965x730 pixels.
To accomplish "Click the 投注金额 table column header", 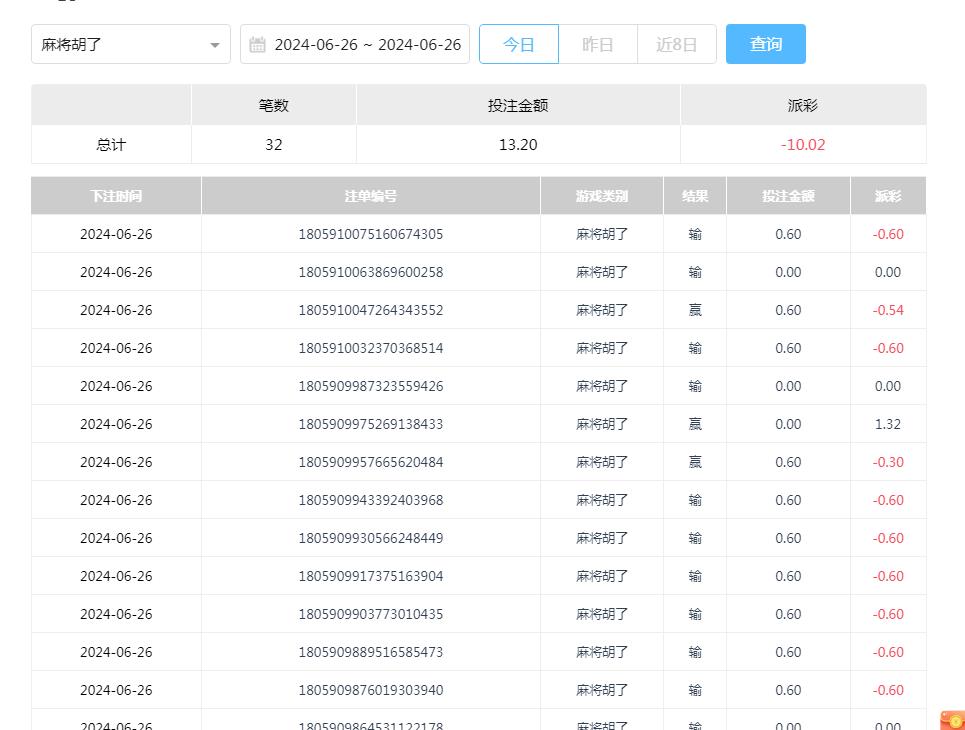I will click(788, 196).
